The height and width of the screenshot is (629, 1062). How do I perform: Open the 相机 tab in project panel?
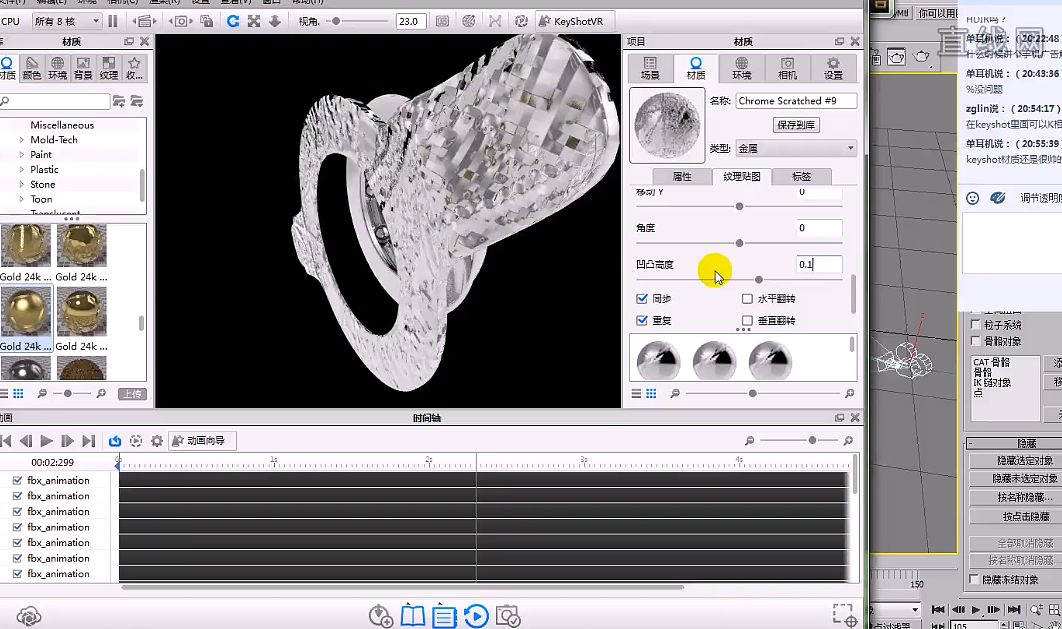tap(787, 68)
